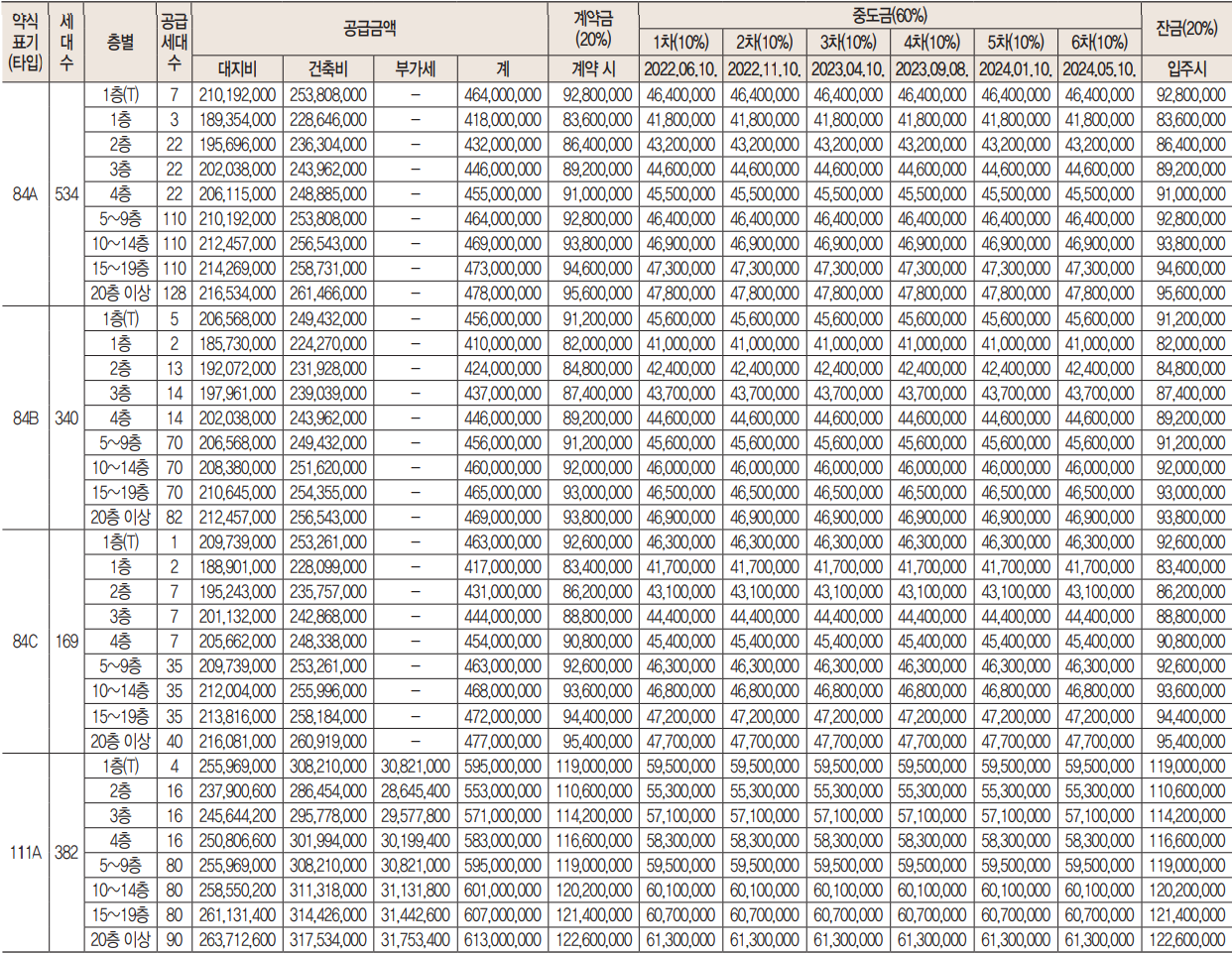Click construction cost 224,270,000
This screenshot has height=954, width=1232.
coord(327,343)
